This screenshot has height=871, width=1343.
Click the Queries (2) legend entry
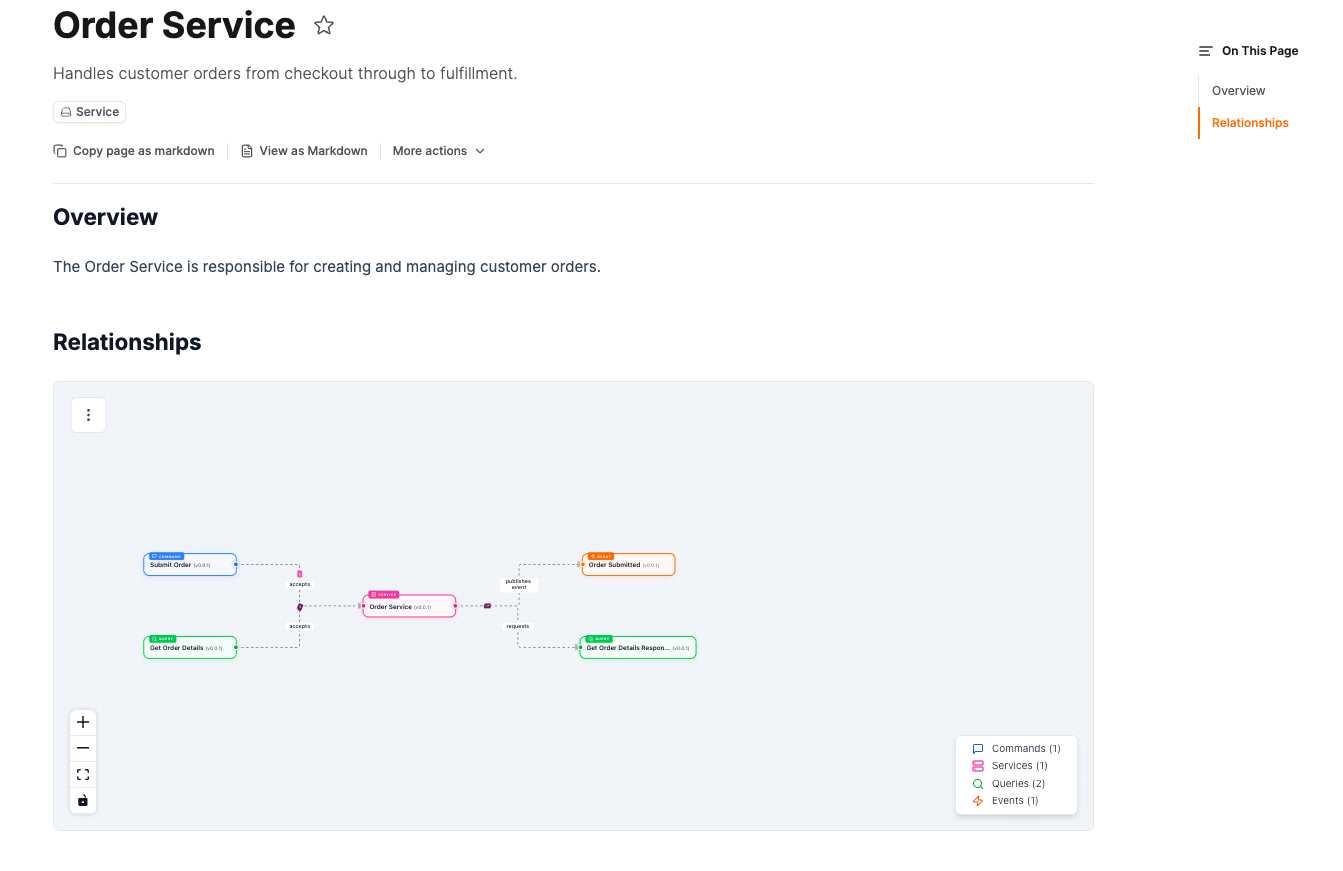tap(1009, 784)
